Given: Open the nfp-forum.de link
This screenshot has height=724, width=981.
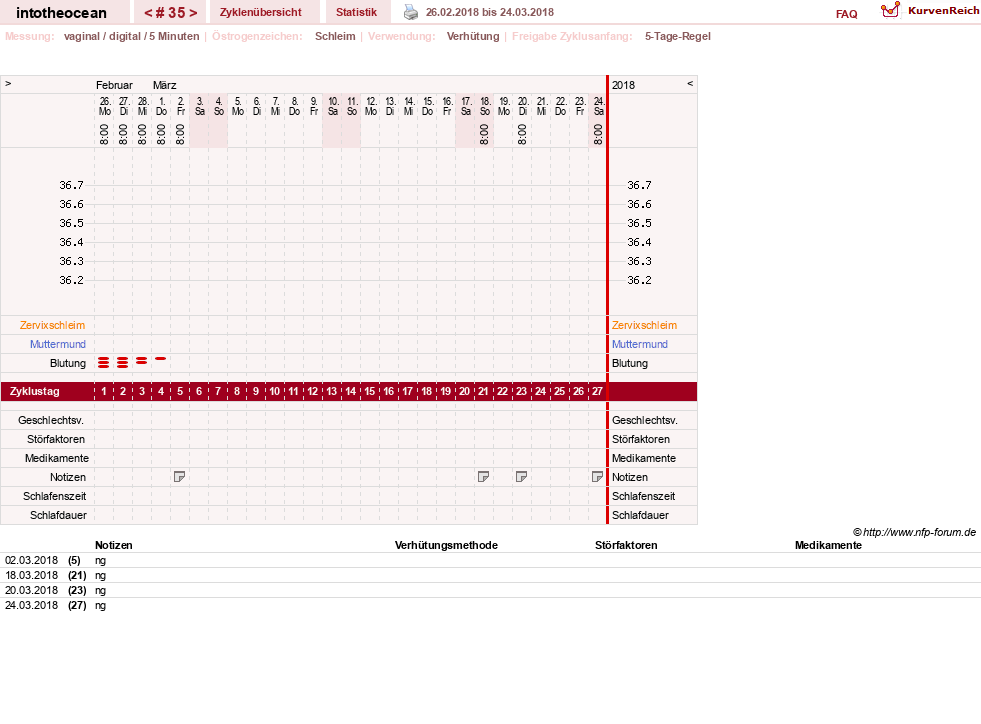Looking at the screenshot, I should click(x=919, y=532).
